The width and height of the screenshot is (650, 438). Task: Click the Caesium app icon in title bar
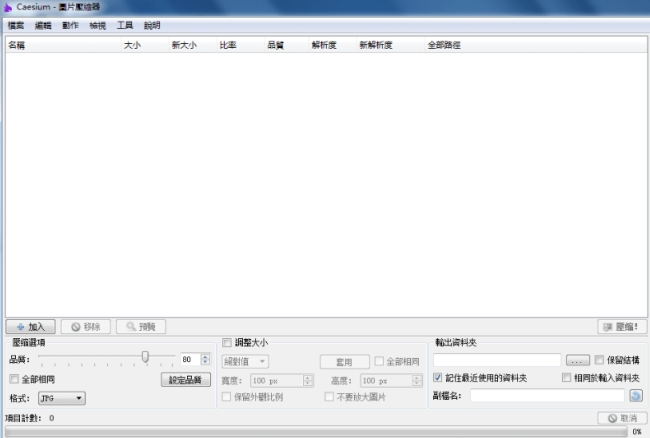[x=7, y=7]
